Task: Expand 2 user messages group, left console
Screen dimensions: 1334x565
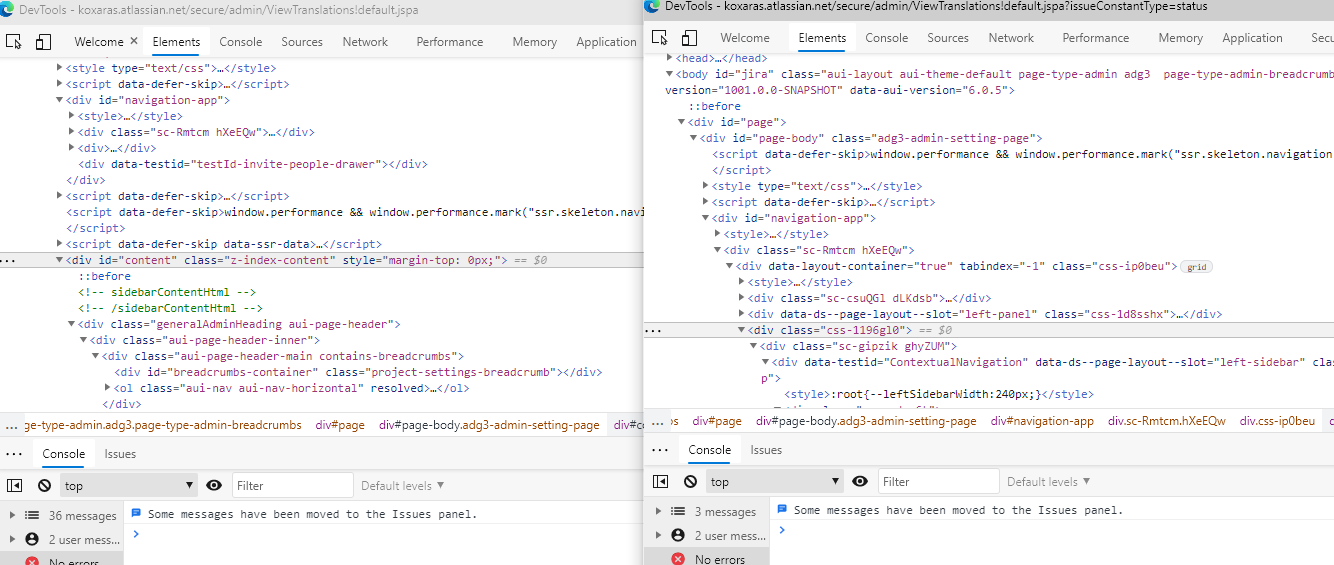Action: point(13,539)
